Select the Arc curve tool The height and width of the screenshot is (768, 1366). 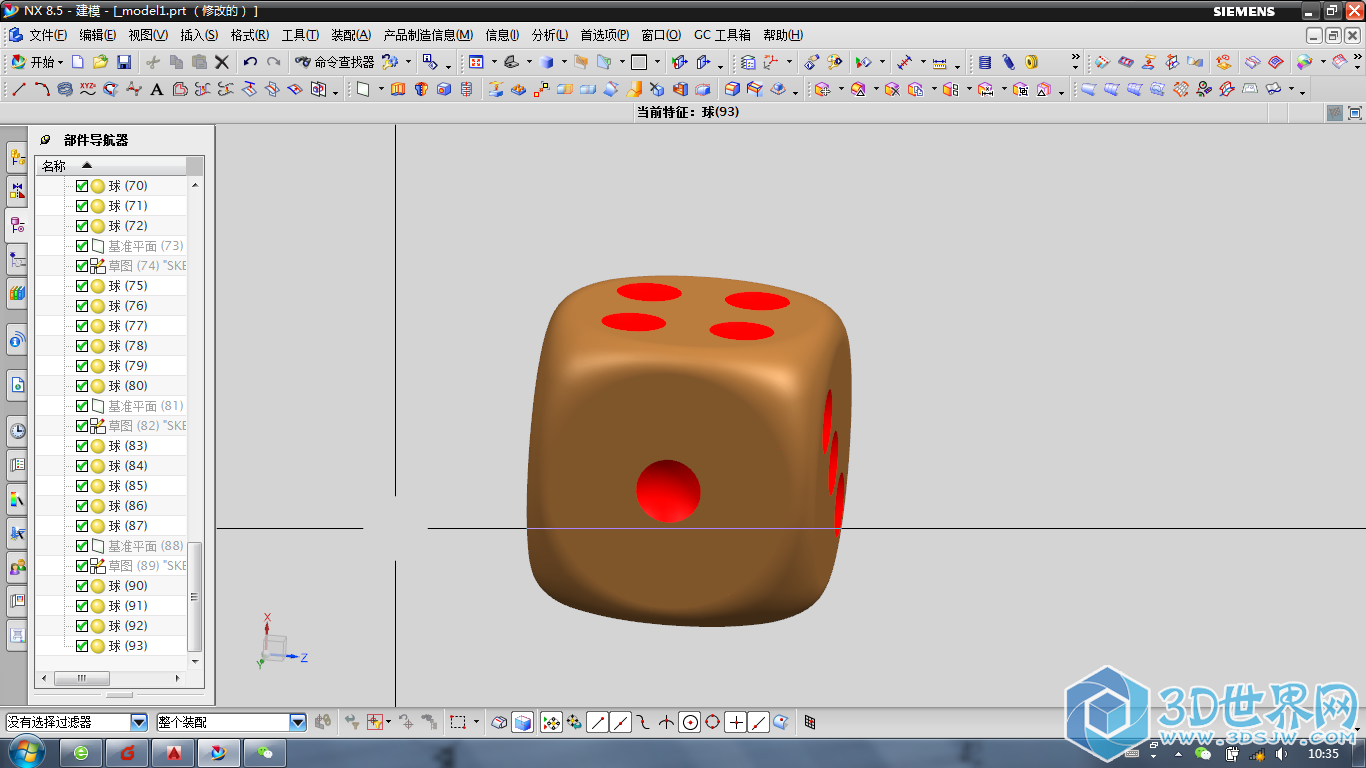pyautogui.click(x=42, y=89)
